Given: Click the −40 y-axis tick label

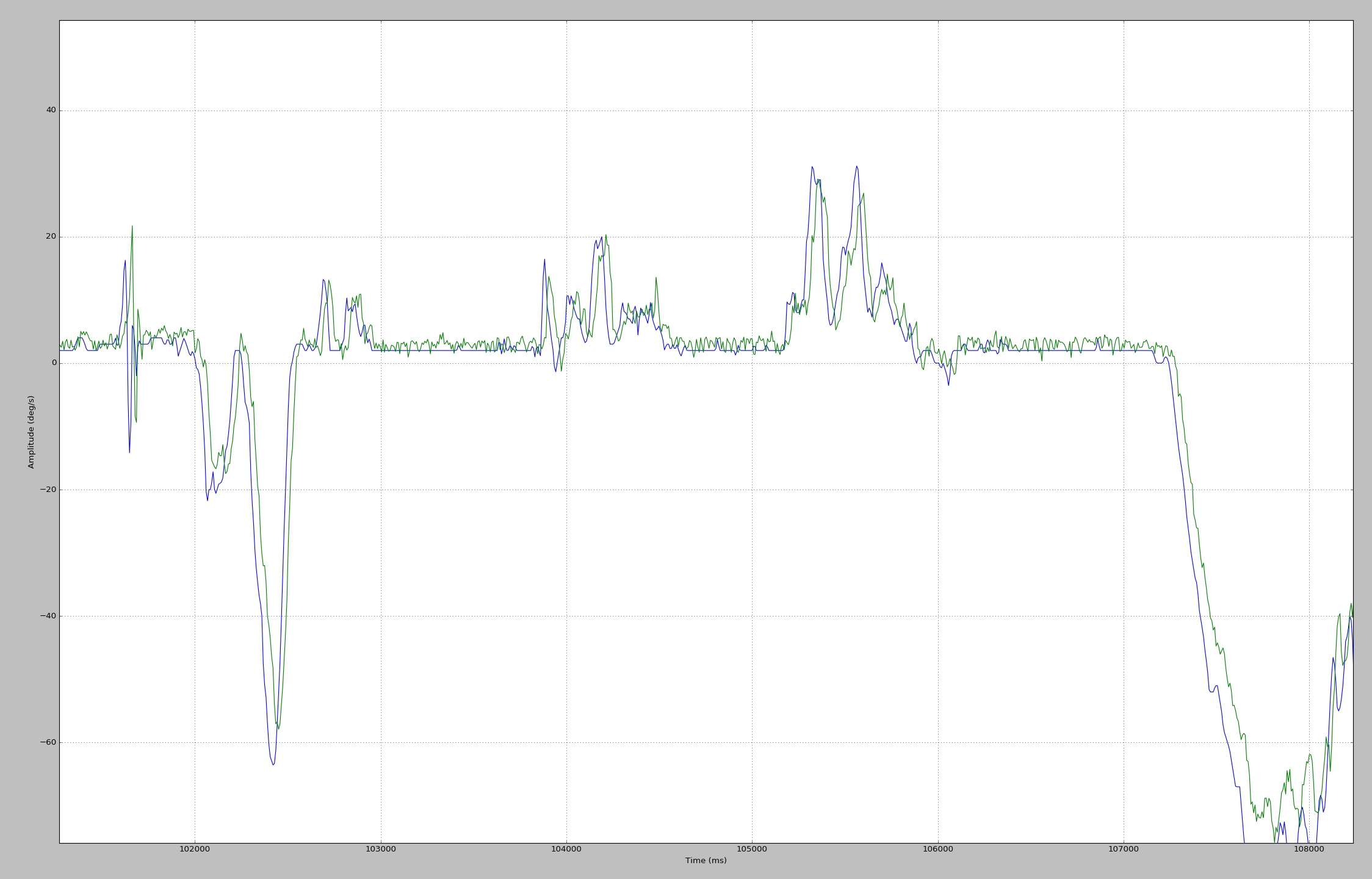Looking at the screenshot, I should click(48, 615).
